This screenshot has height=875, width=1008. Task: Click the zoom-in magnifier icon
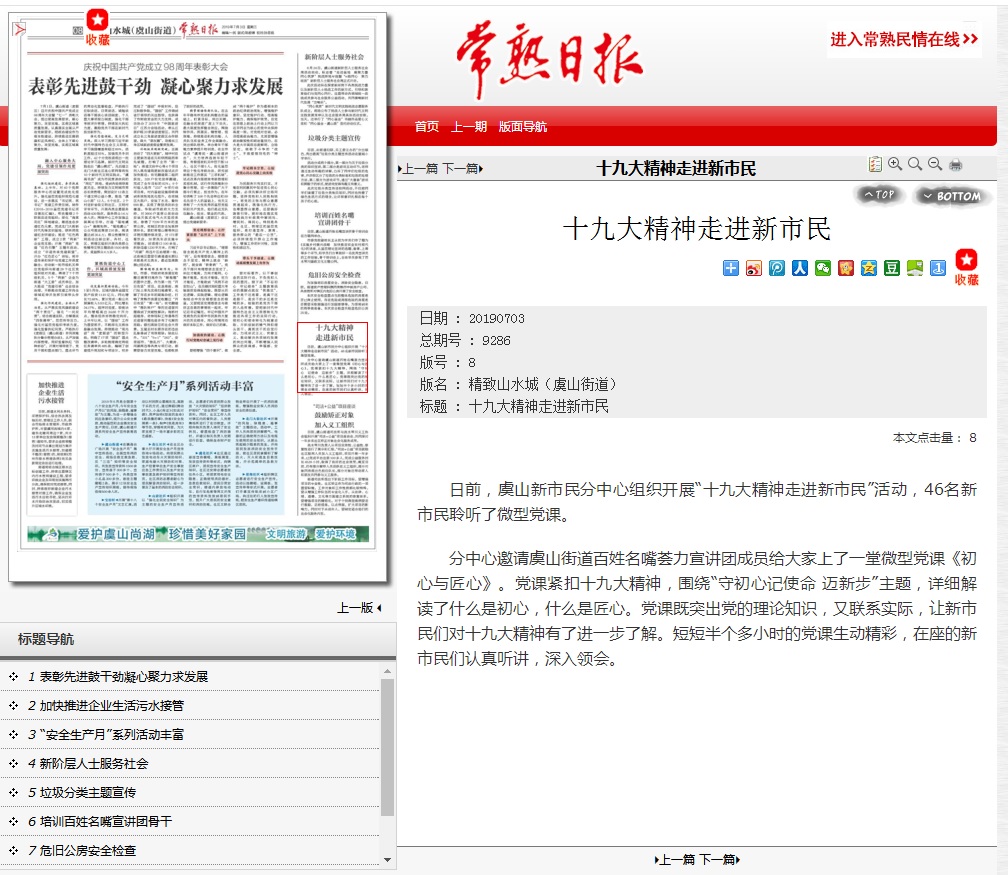pos(895,164)
